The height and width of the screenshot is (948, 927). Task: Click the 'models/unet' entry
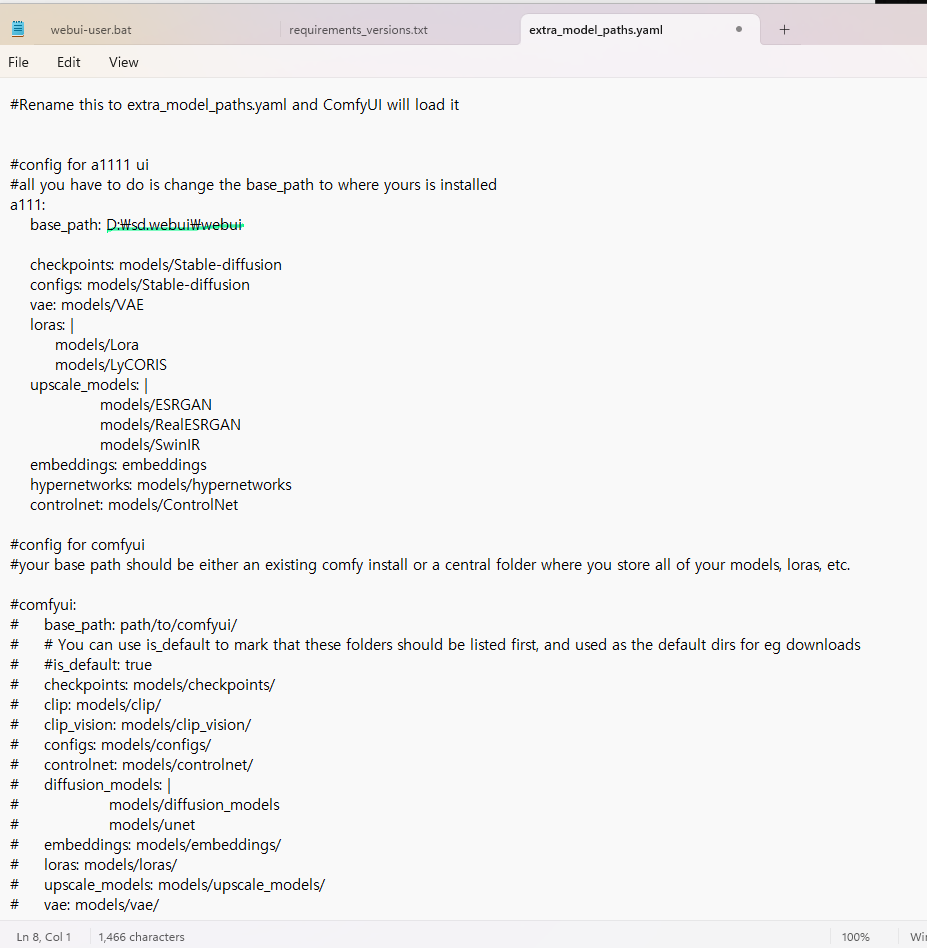coord(152,825)
